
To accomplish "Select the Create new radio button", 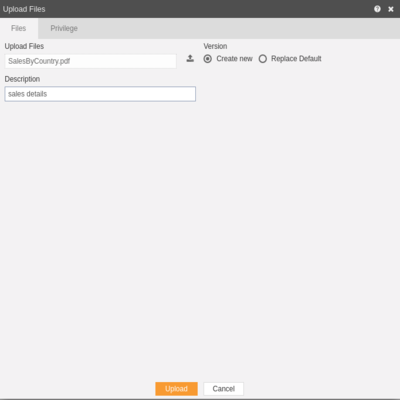I will coord(208,59).
